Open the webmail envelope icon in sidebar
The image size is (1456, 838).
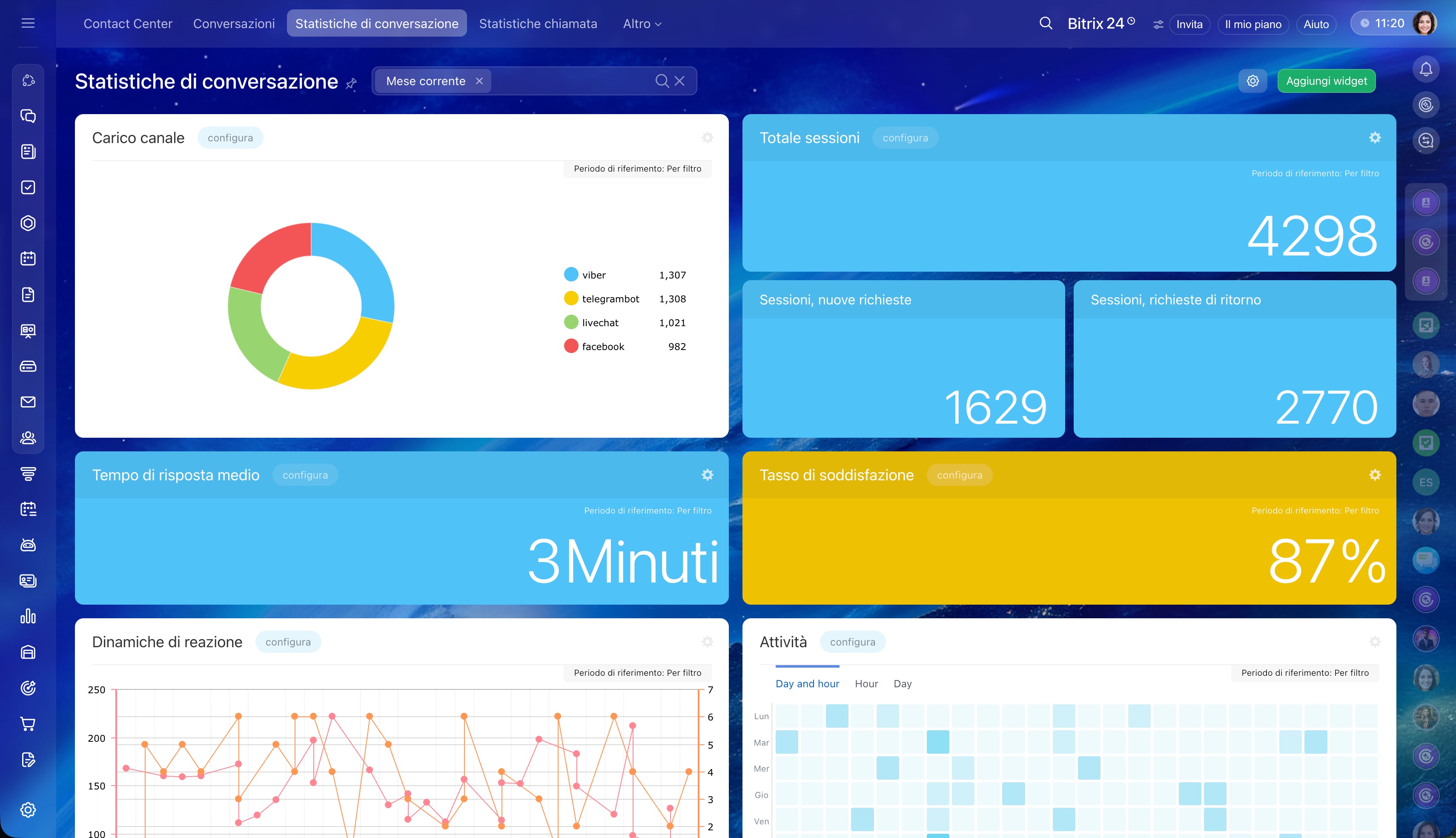[28, 402]
